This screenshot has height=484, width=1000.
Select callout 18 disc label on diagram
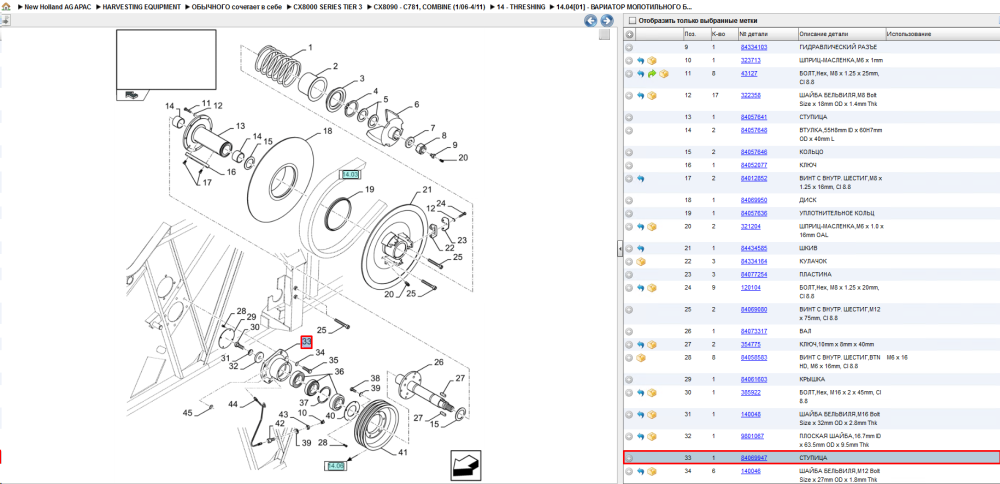pos(327,131)
